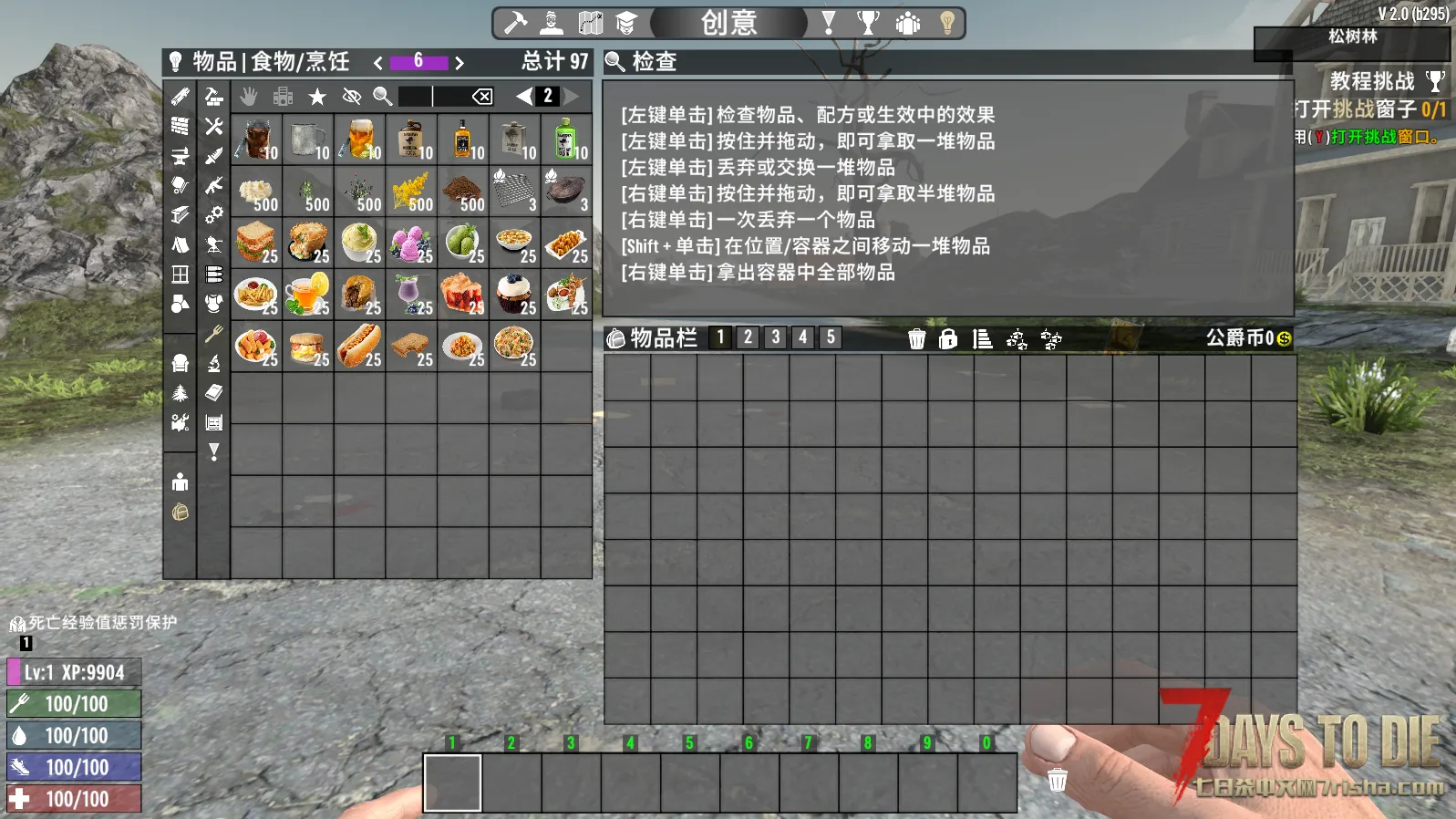Click the Lv:1 XP:9904 experience bar
This screenshot has height=819, width=1456.
(x=74, y=672)
